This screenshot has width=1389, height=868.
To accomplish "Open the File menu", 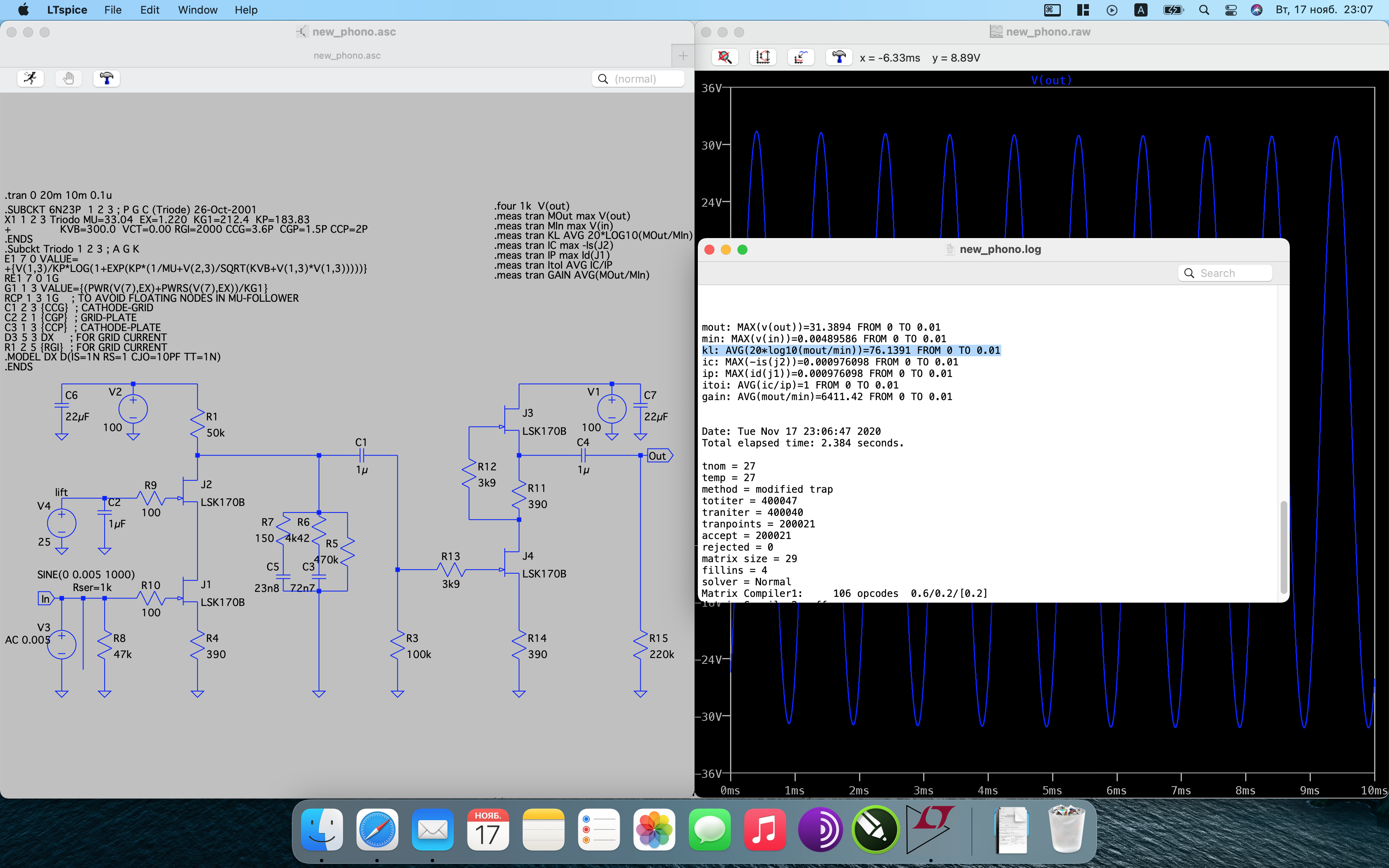I will point(112,10).
